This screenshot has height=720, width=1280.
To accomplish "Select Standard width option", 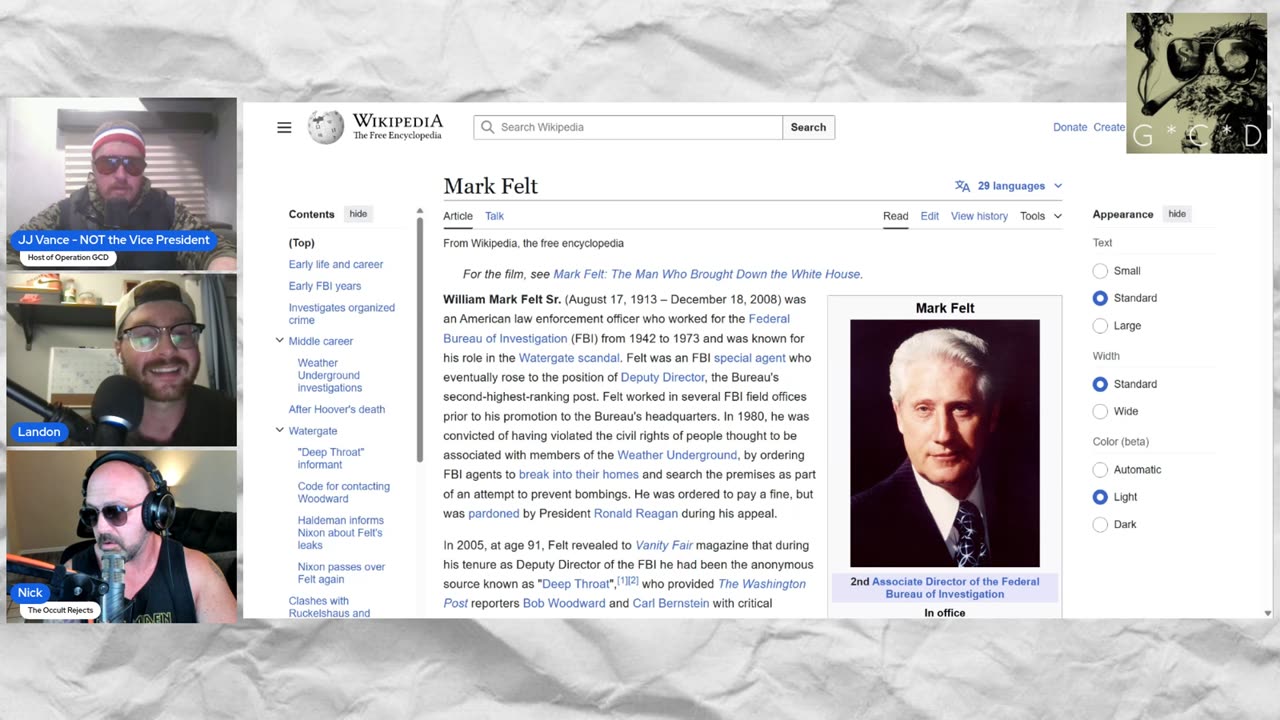I will click(x=1100, y=384).
